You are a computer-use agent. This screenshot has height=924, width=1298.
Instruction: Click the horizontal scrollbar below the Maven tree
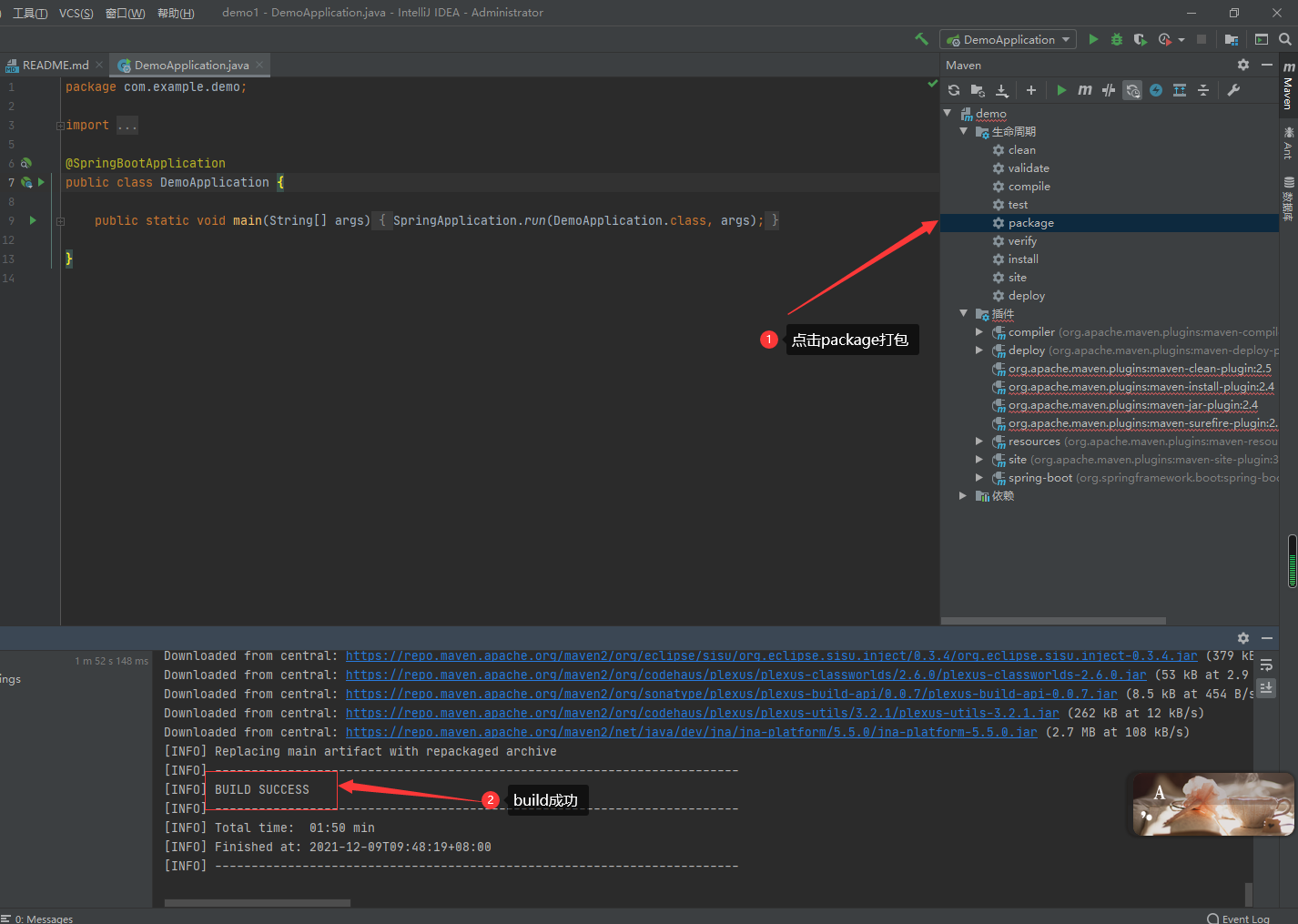pos(1053,621)
